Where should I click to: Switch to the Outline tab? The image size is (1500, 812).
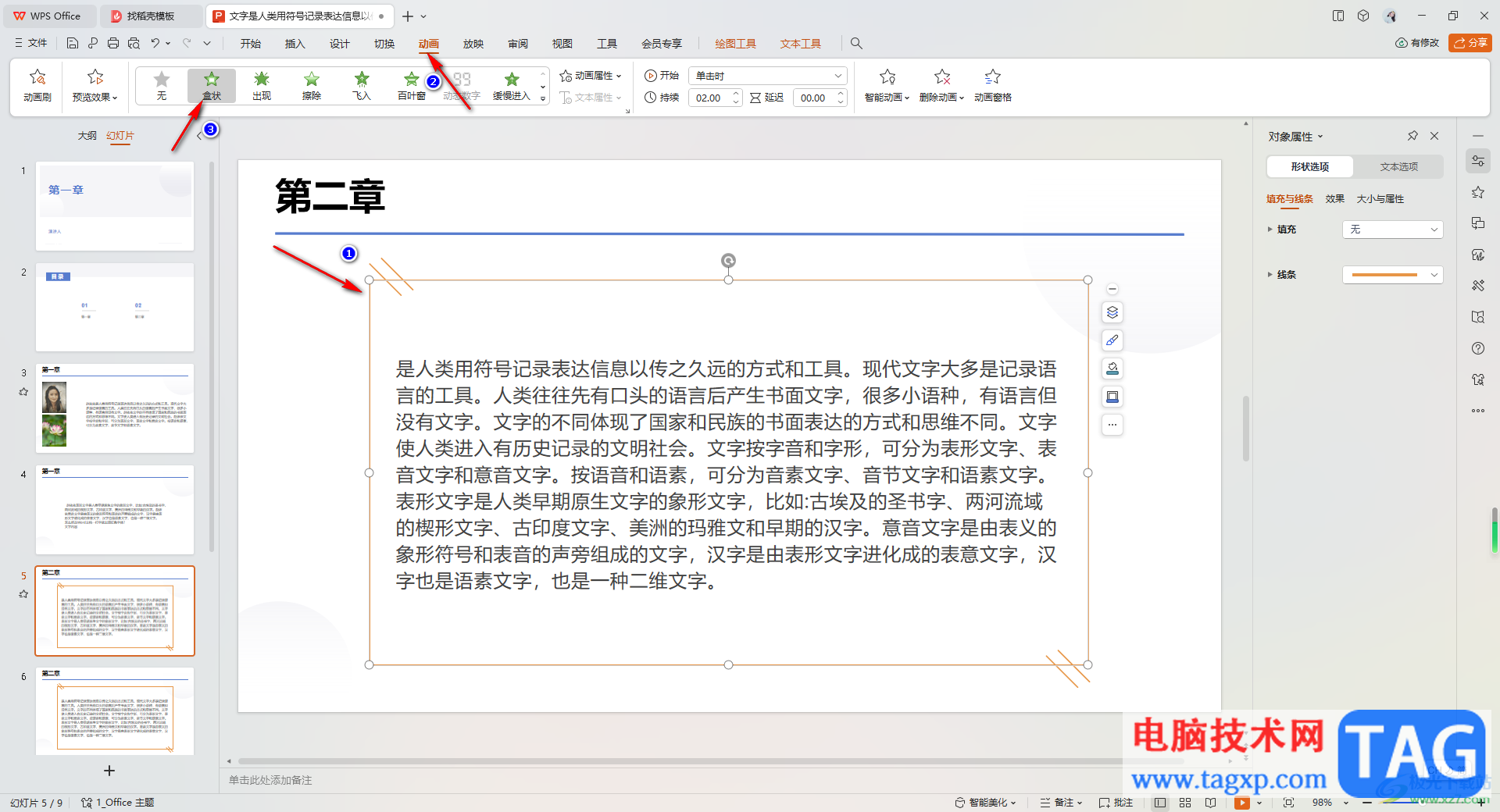(87, 136)
